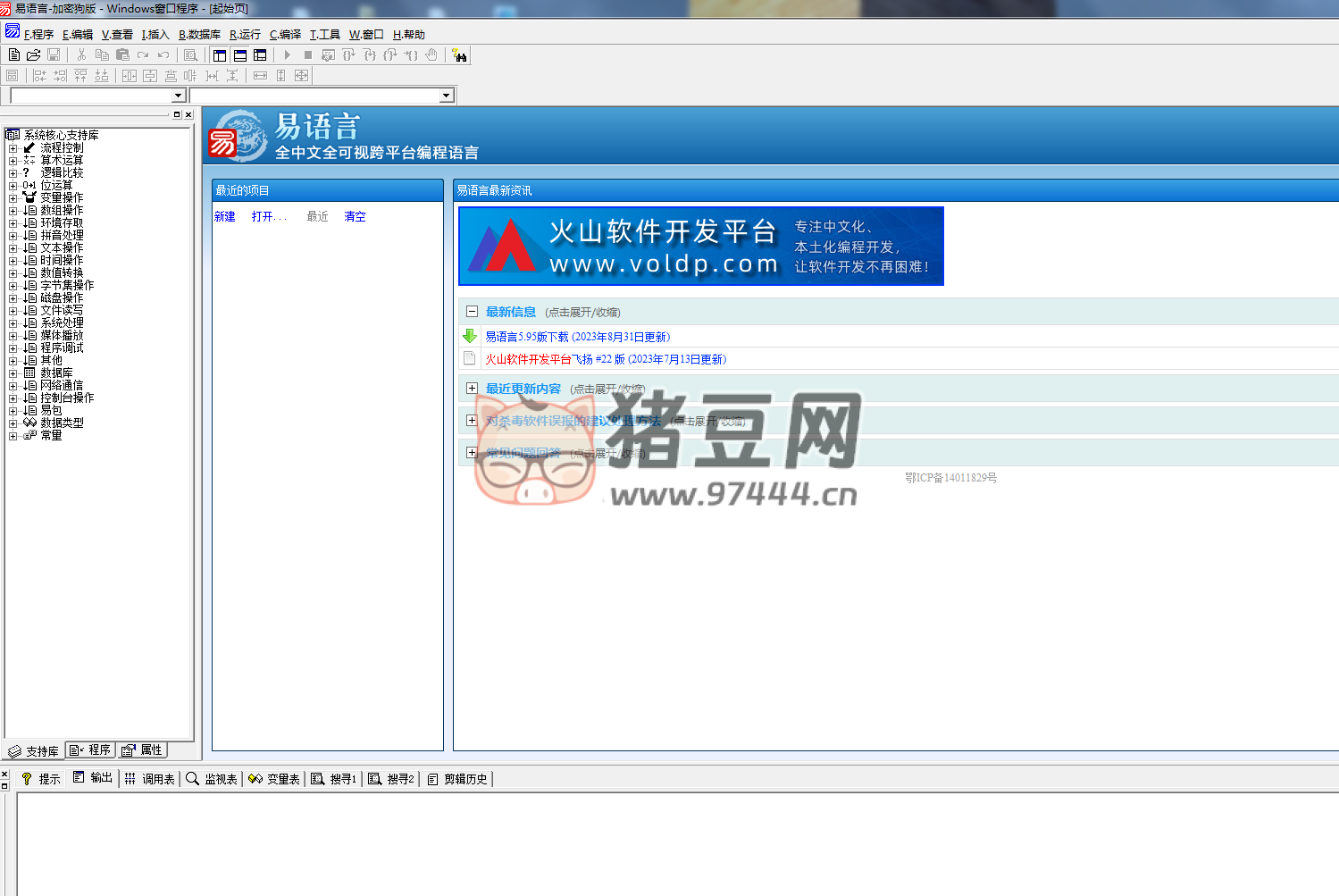This screenshot has width=1339, height=896.
Task: Click the 打开... link
Action: (269, 217)
